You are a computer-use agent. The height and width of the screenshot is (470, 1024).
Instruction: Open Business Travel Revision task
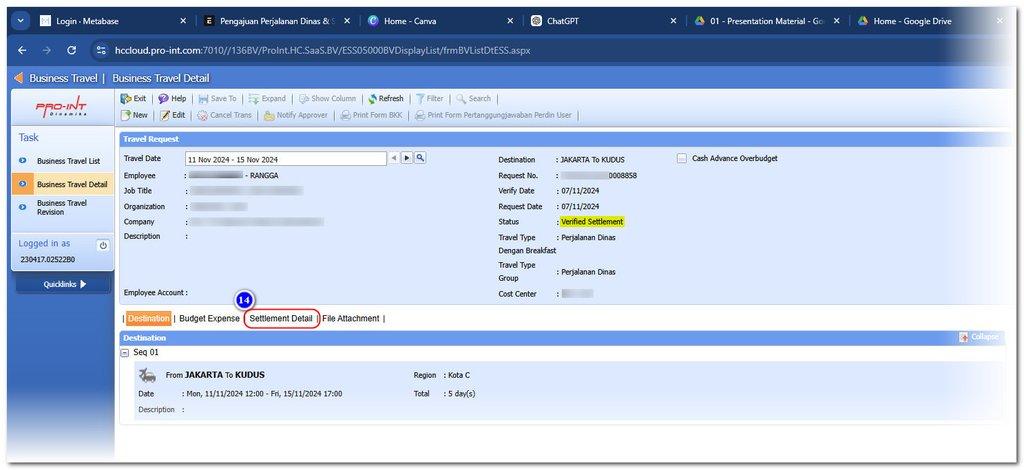point(62,208)
